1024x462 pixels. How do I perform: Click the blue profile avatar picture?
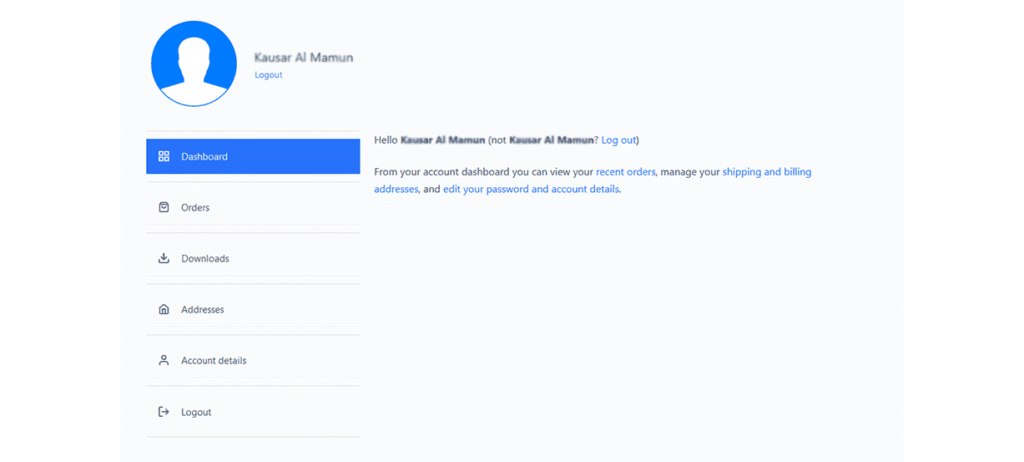tap(194, 63)
